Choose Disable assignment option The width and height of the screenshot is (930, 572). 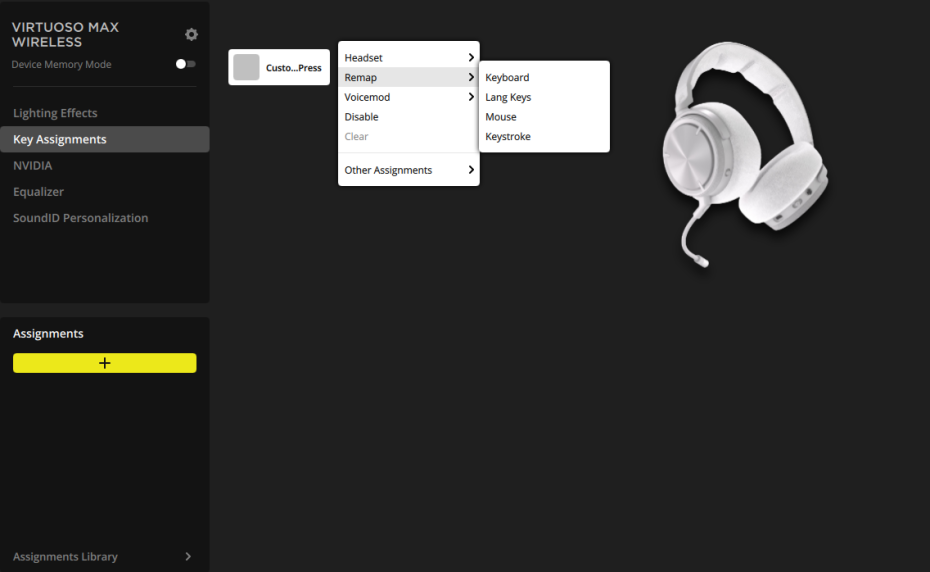[x=409, y=117]
